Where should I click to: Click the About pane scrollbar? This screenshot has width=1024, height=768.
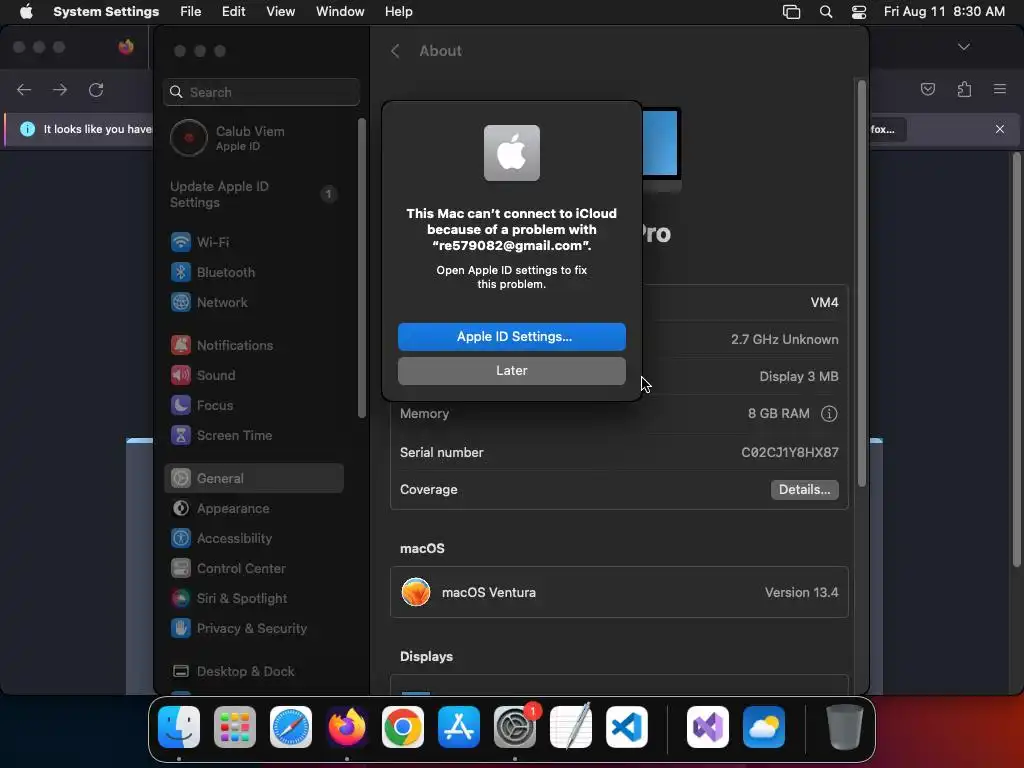(862, 284)
